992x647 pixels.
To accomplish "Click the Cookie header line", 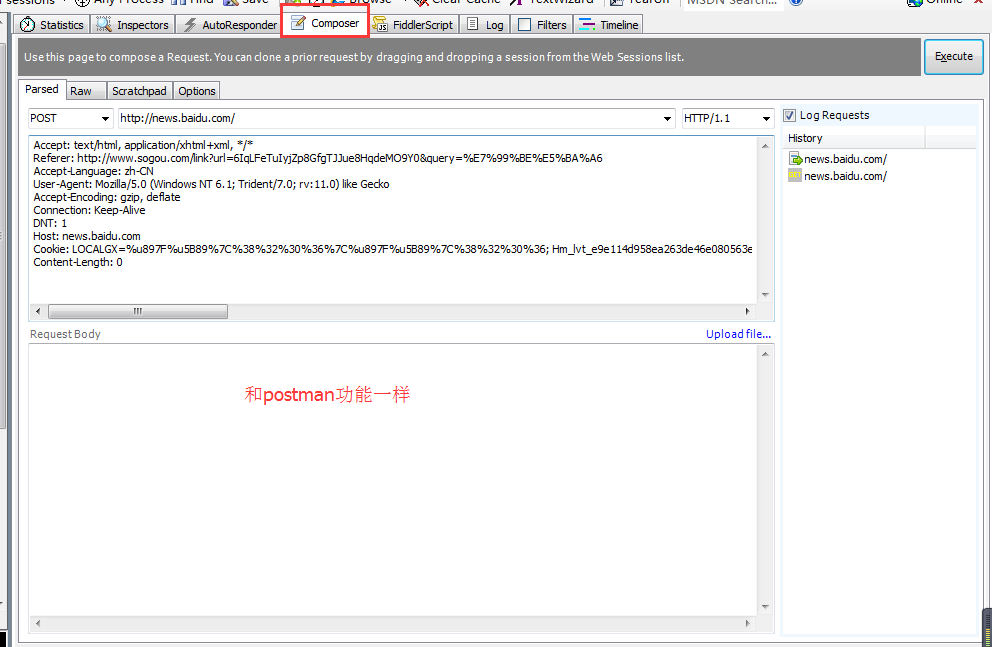I will (x=392, y=249).
